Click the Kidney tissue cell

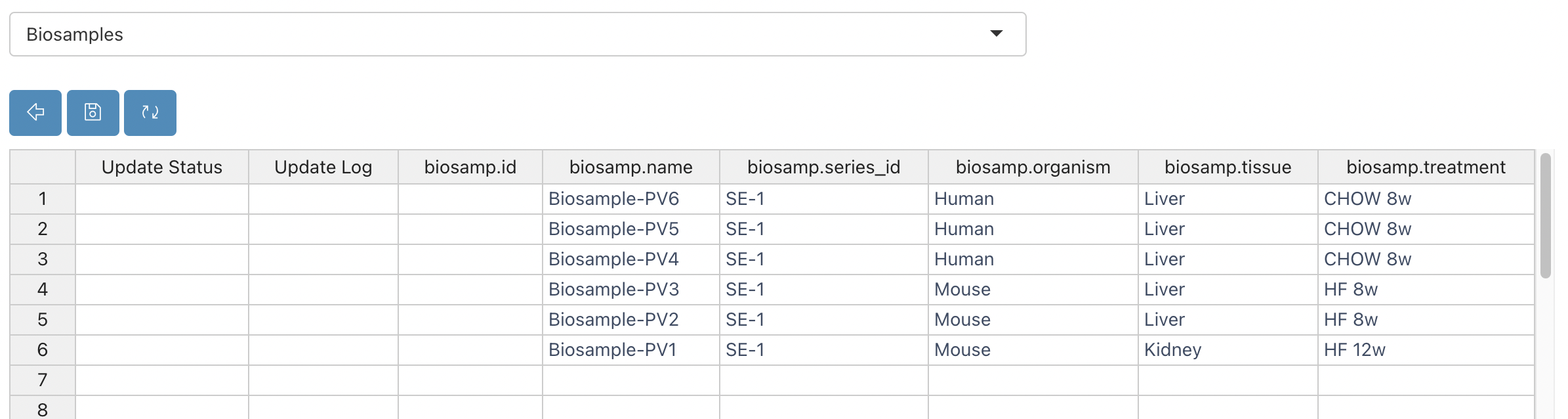tap(1228, 350)
